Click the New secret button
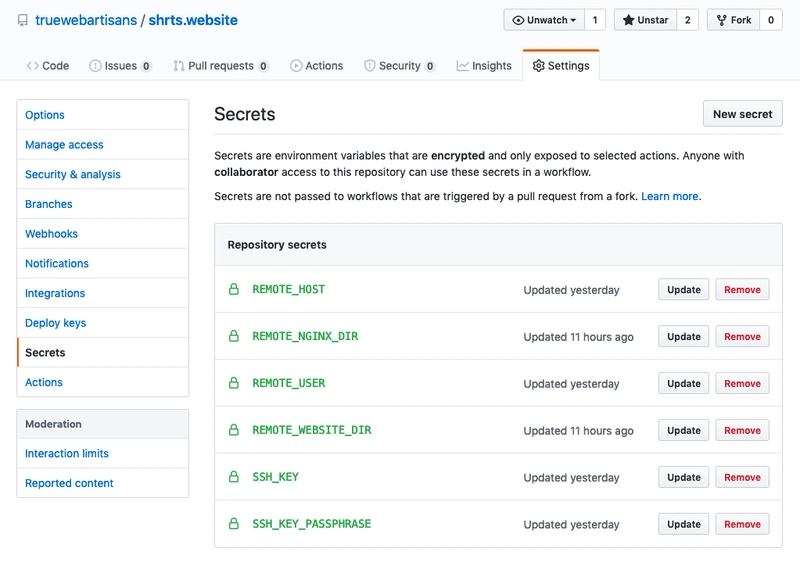This screenshot has height=566, width=800. [742, 114]
